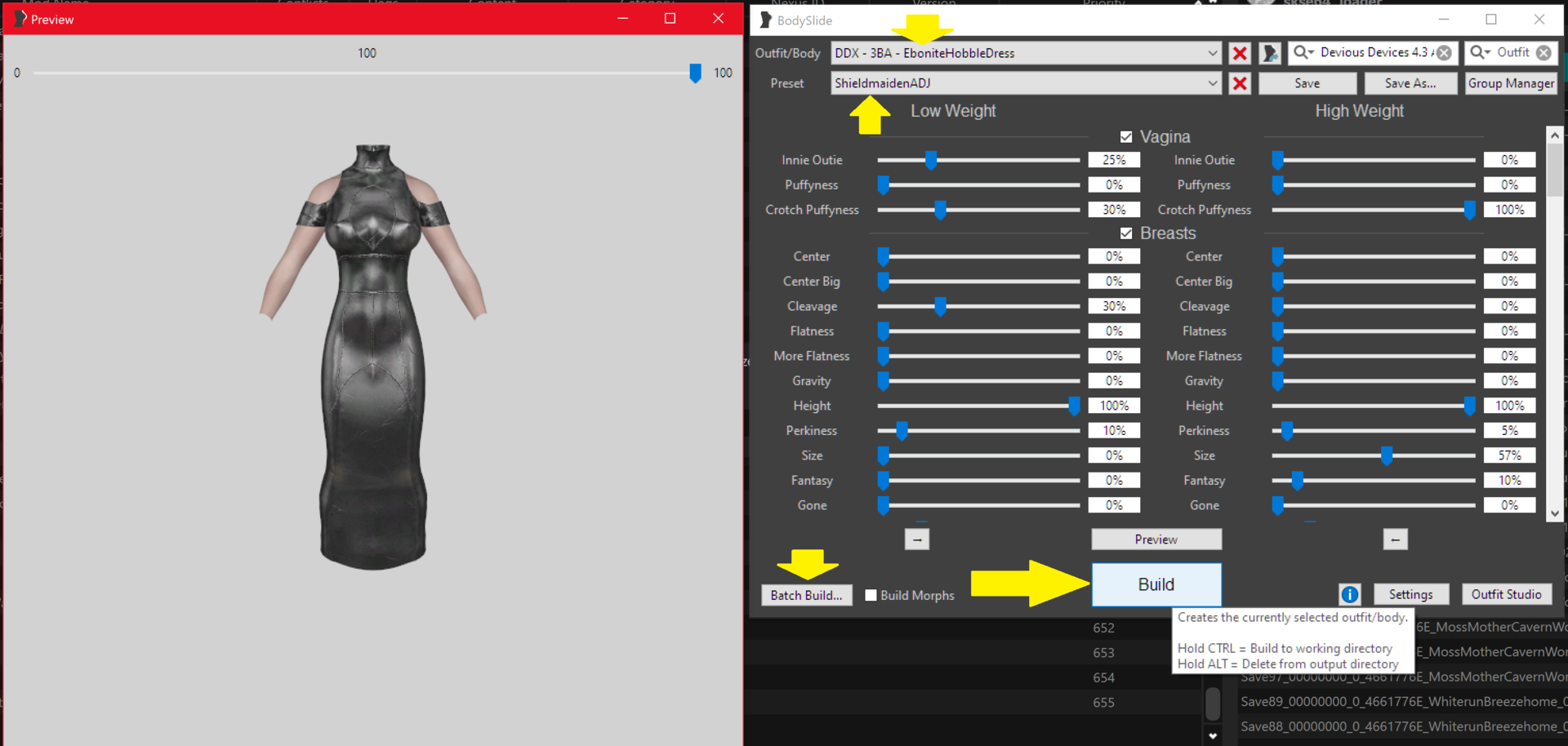1568x746 pixels.
Task: Toggle the Breasts category checkbox
Action: 1126,233
